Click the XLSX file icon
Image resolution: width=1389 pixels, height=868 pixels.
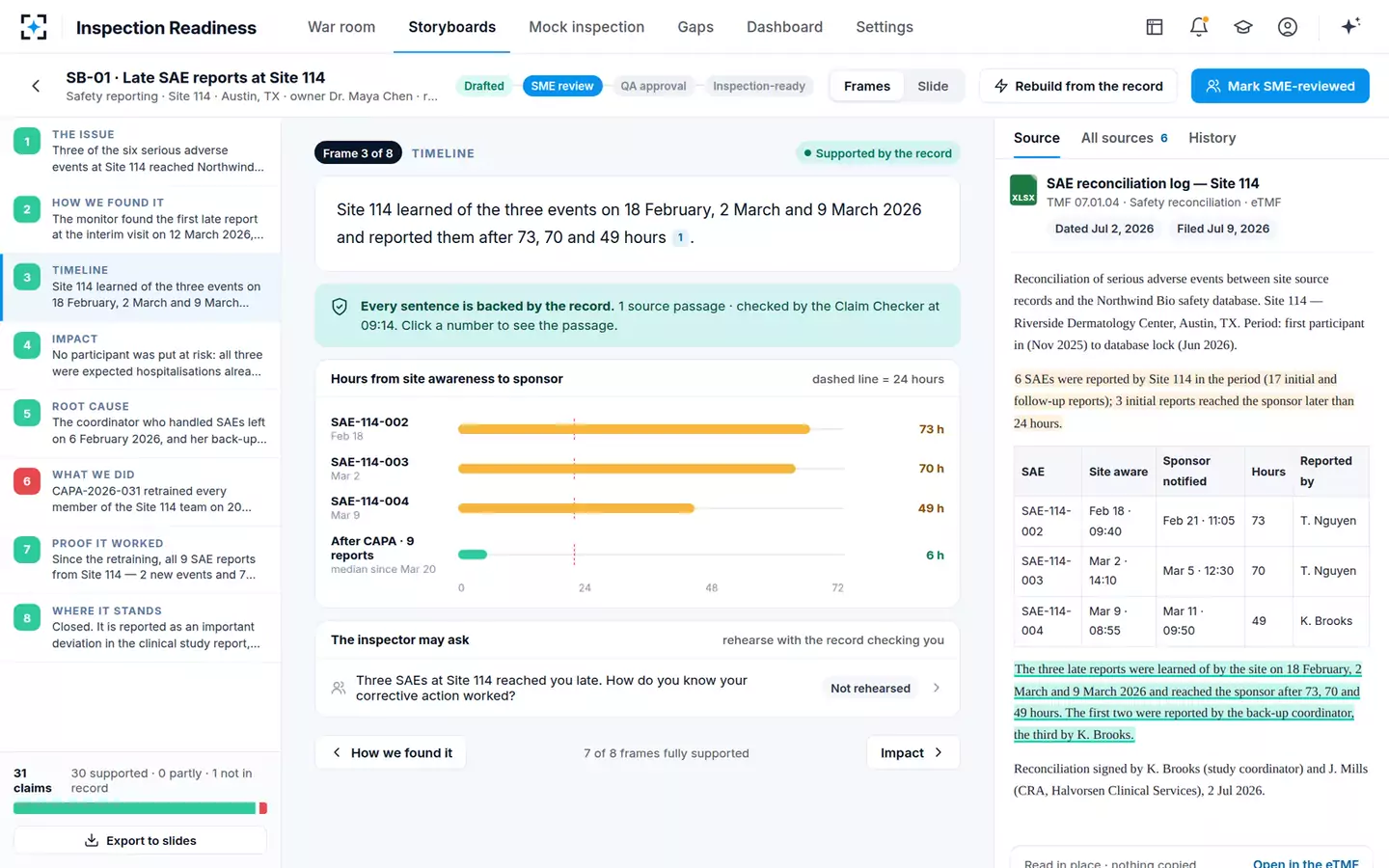tap(1022, 190)
